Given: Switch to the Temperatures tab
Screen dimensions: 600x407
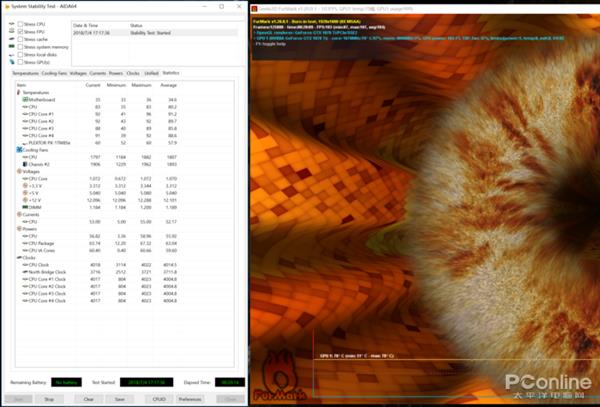Looking at the screenshot, I should click(x=25, y=73).
